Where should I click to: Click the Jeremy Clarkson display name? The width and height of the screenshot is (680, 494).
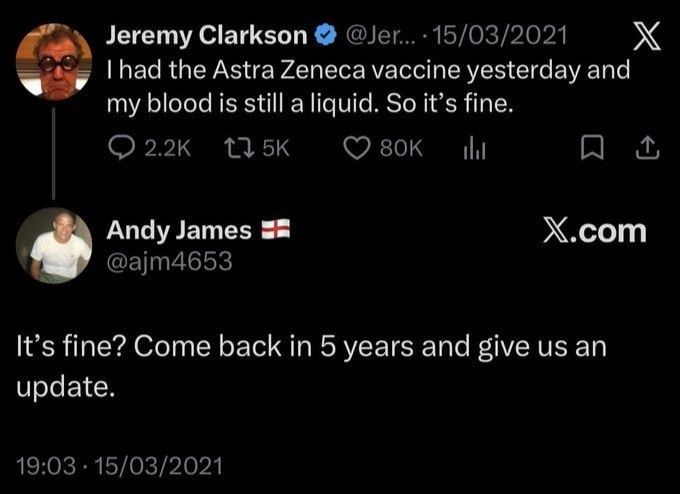[x=207, y=36]
